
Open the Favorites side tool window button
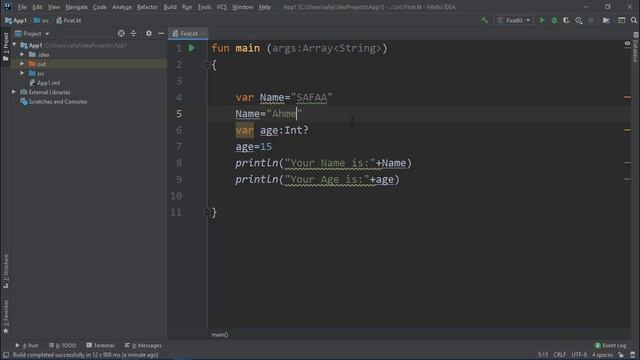click(x=6, y=317)
